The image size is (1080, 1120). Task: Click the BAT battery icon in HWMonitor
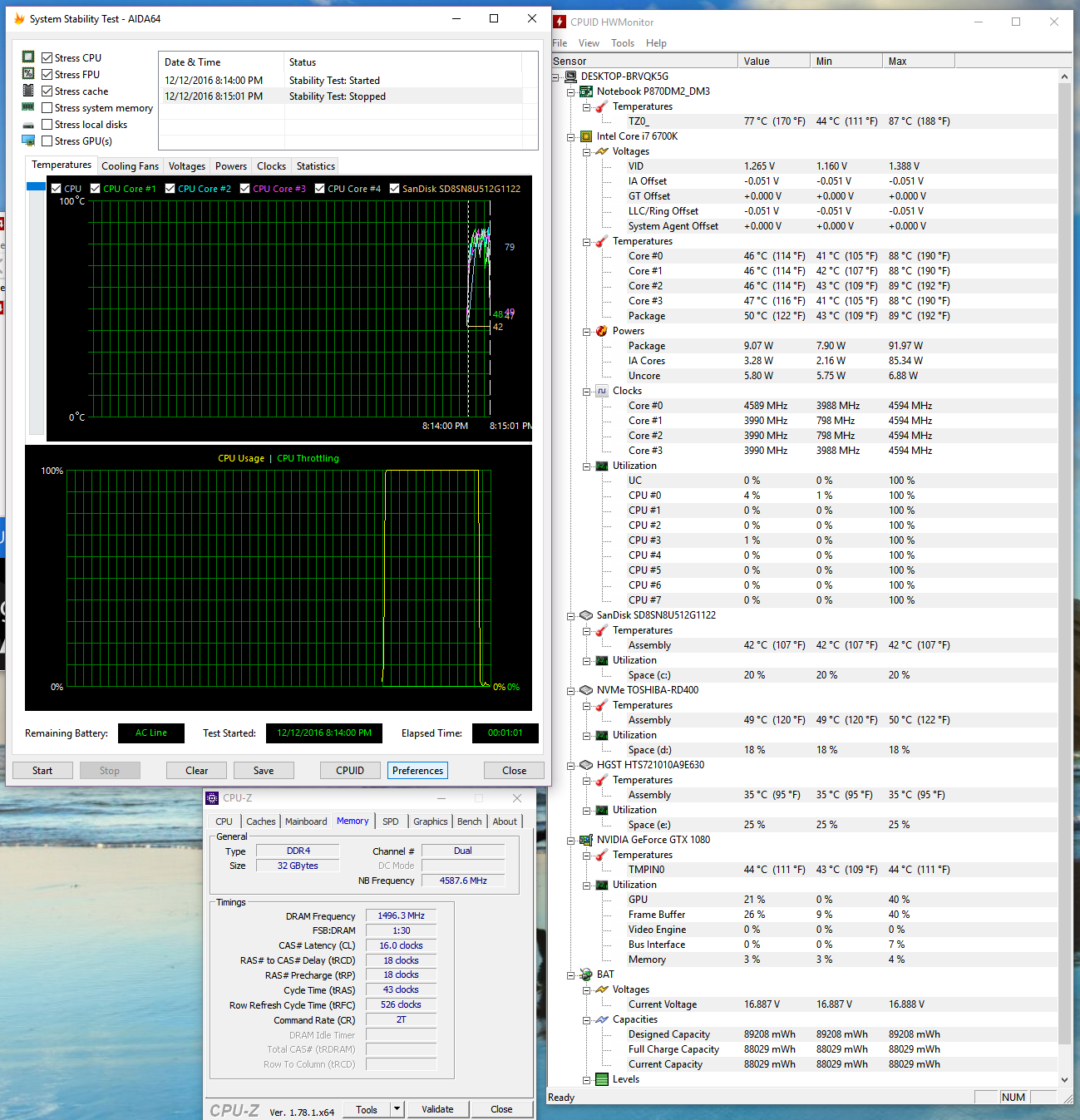tap(586, 974)
